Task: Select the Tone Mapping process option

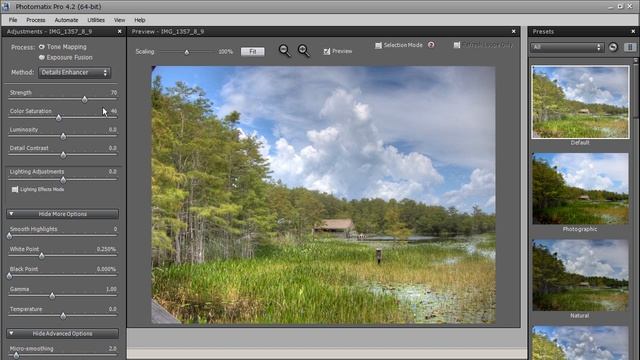Action: (42, 47)
